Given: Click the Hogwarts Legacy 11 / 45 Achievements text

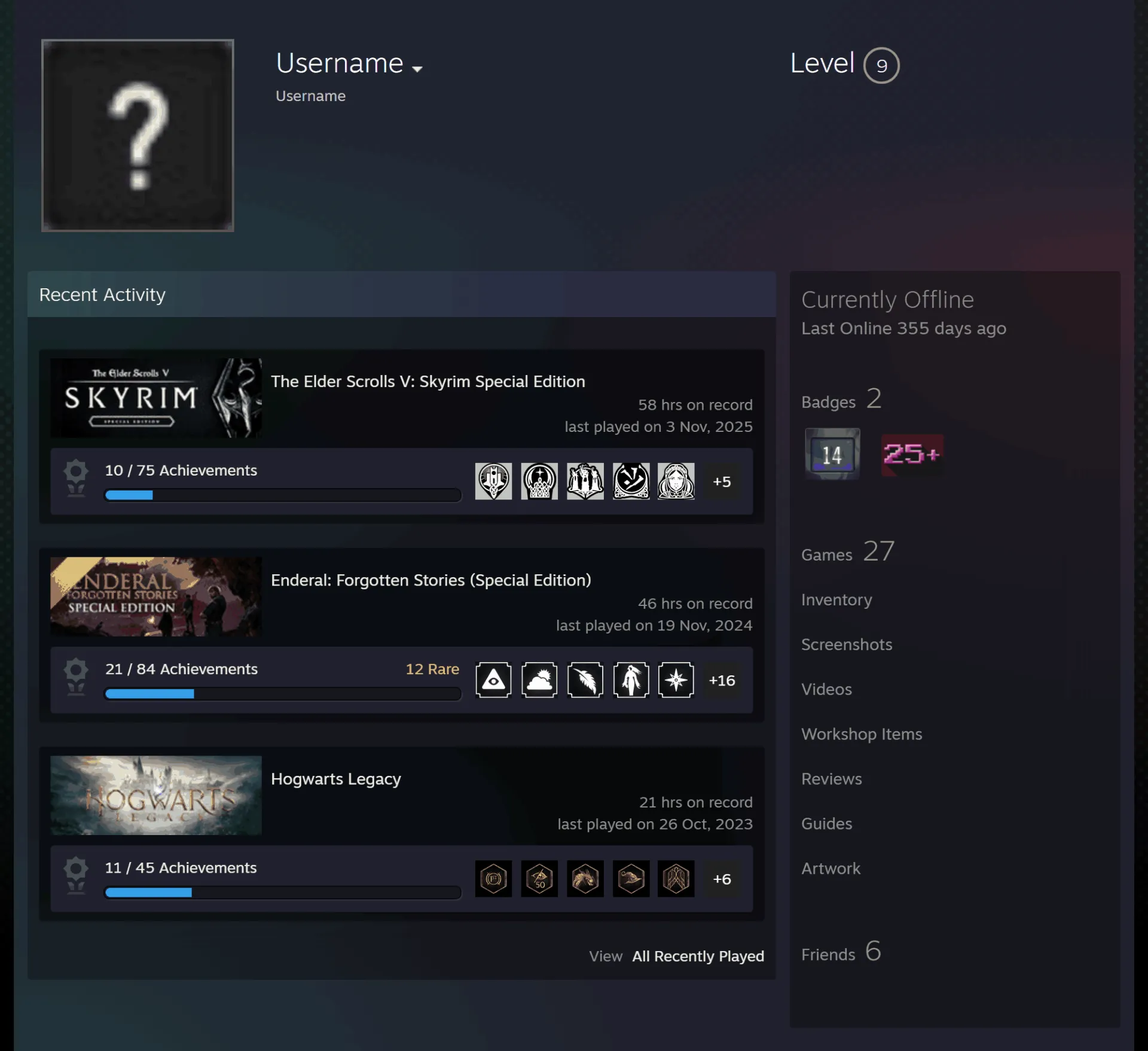Looking at the screenshot, I should (181, 867).
